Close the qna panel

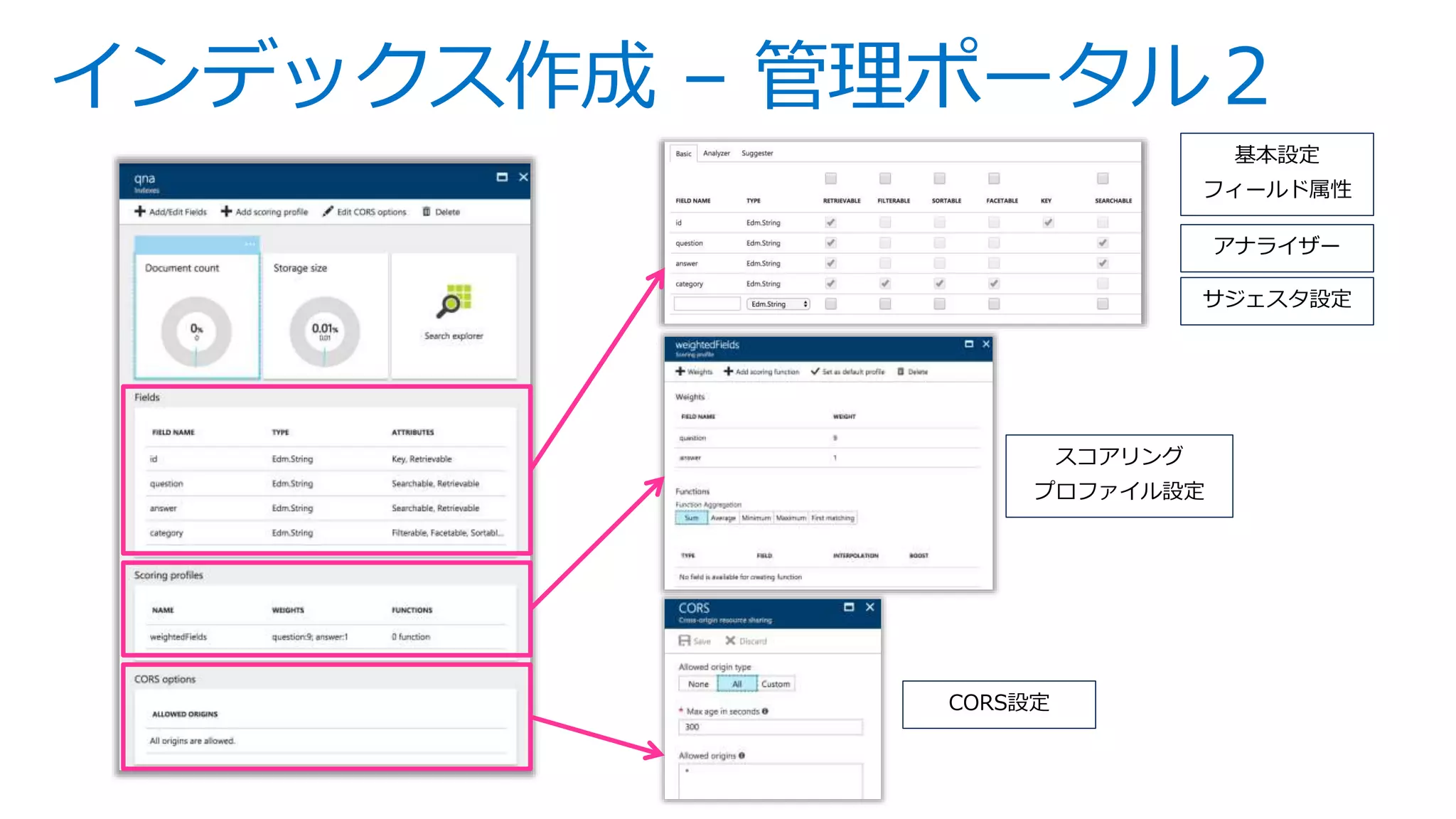tap(523, 177)
